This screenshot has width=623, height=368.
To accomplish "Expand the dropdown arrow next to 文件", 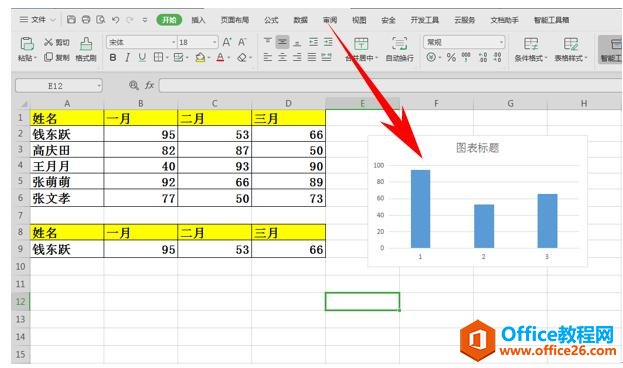I will click(x=53, y=20).
